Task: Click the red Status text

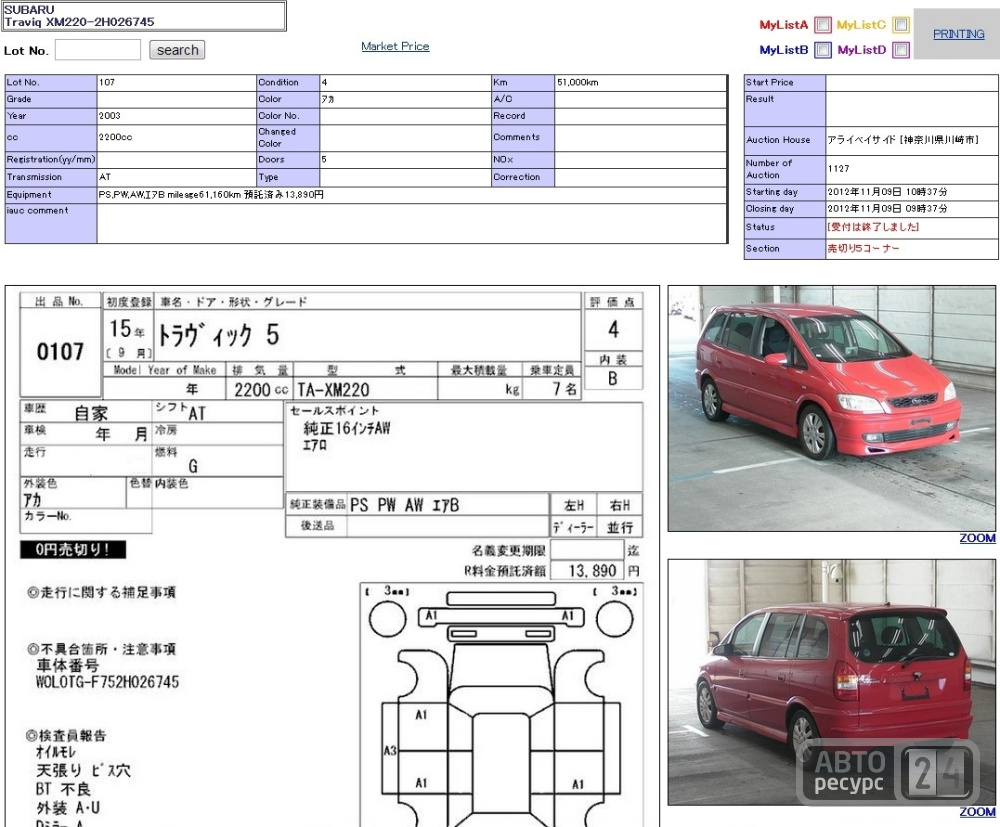Action: [873, 226]
